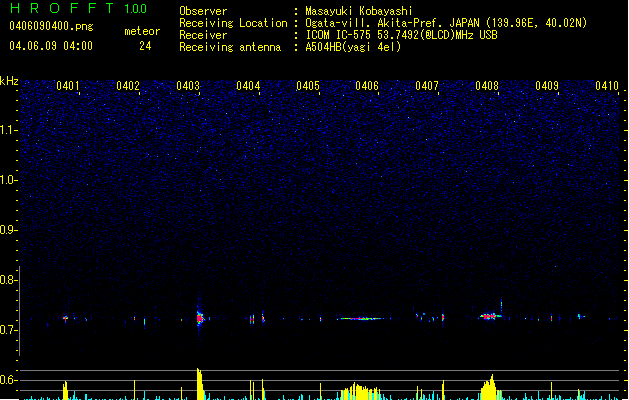Click the 0404 time marker label
629x400 pixels.
(x=248, y=86)
